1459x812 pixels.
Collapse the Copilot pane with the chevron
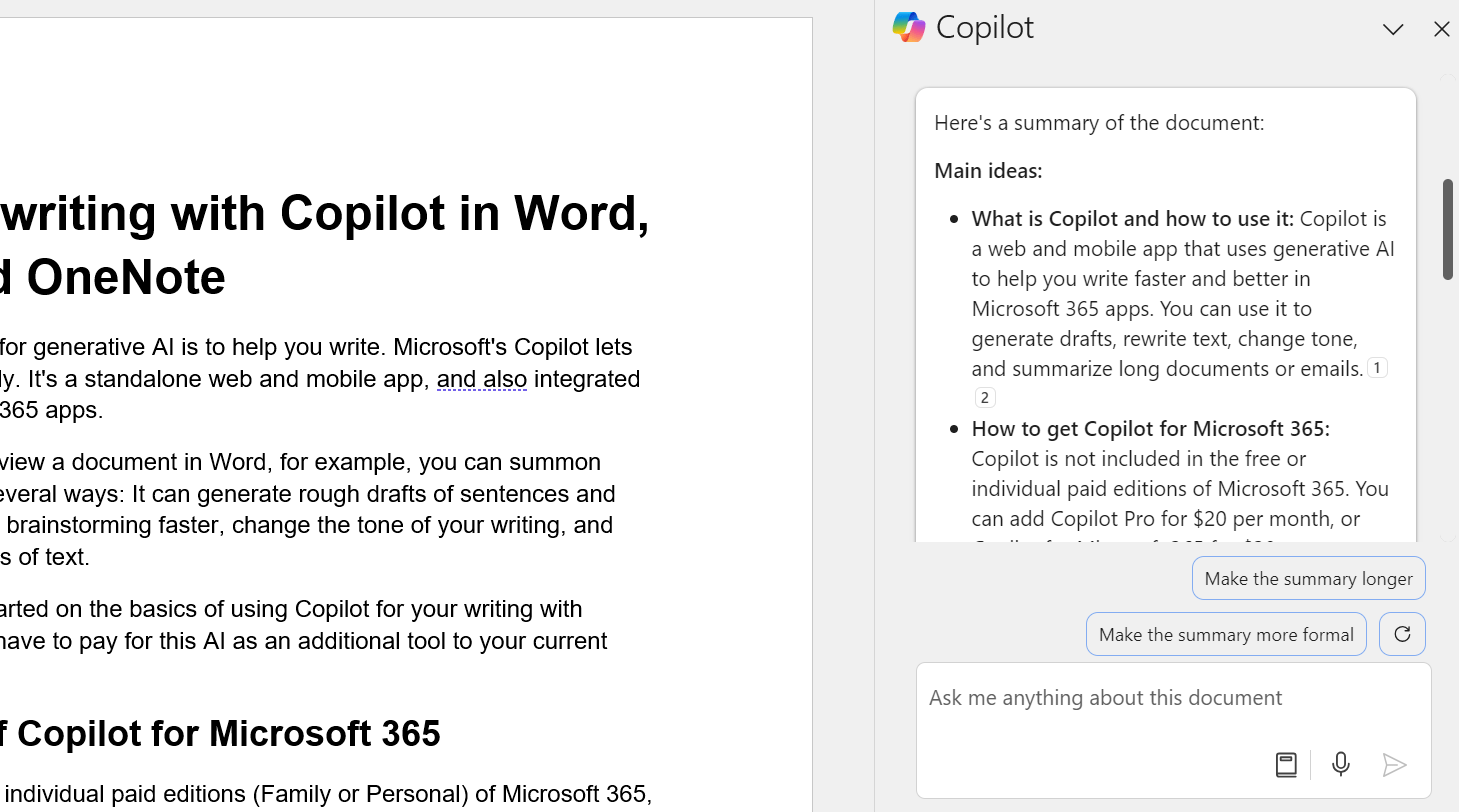pos(1392,29)
